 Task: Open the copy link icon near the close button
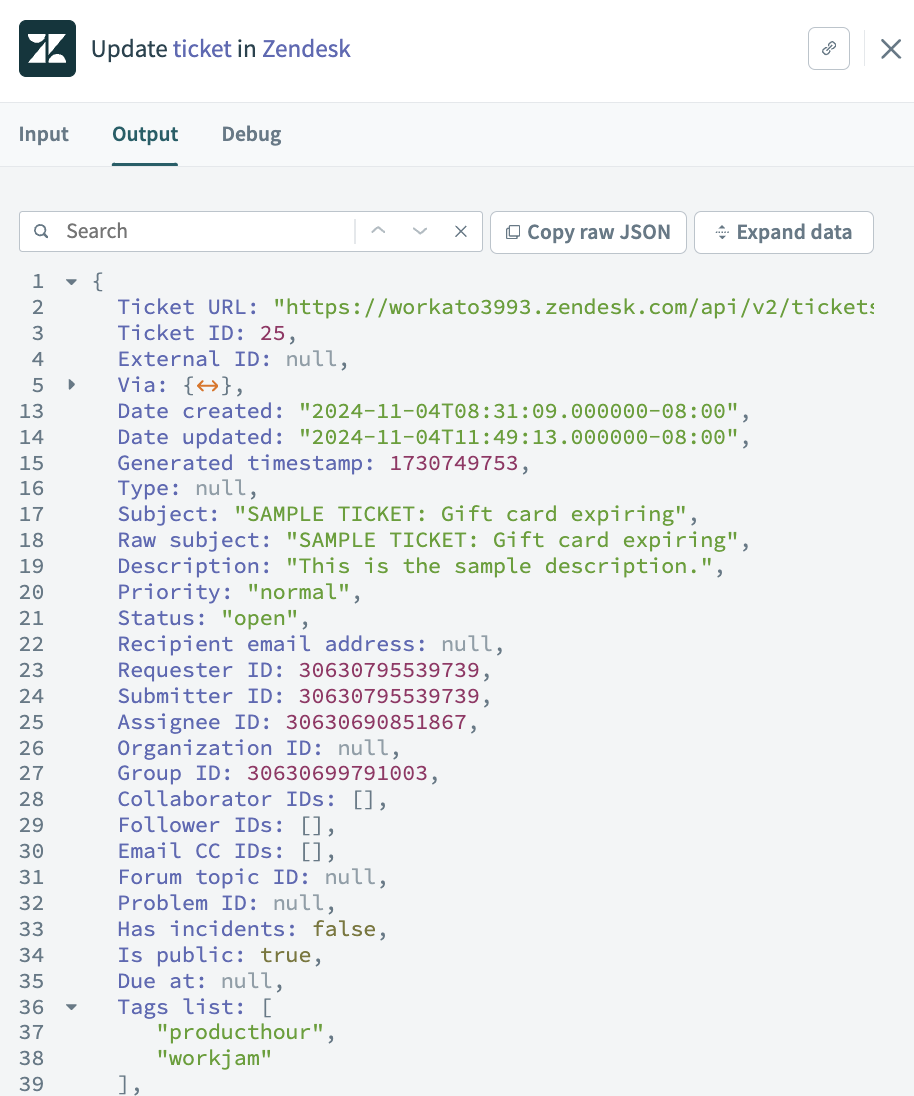point(828,48)
